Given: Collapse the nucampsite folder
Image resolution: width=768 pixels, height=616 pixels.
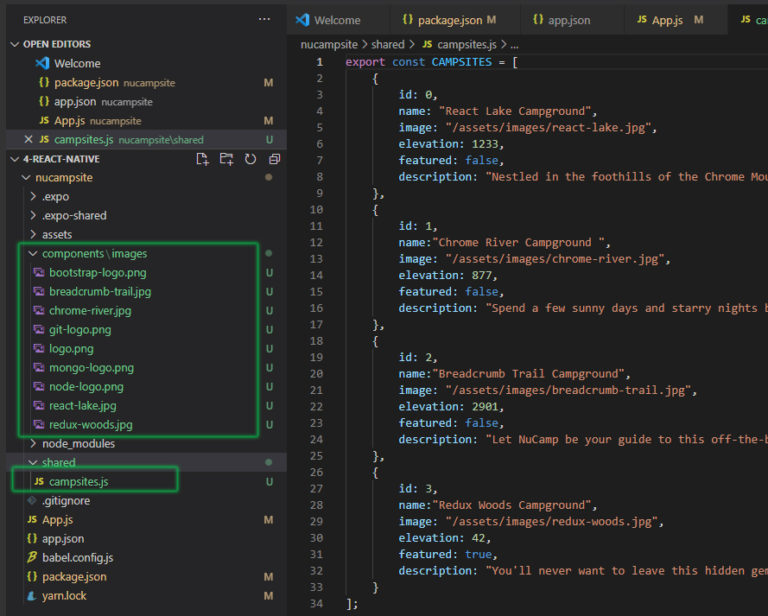Looking at the screenshot, I should pyautogui.click(x=26, y=178).
